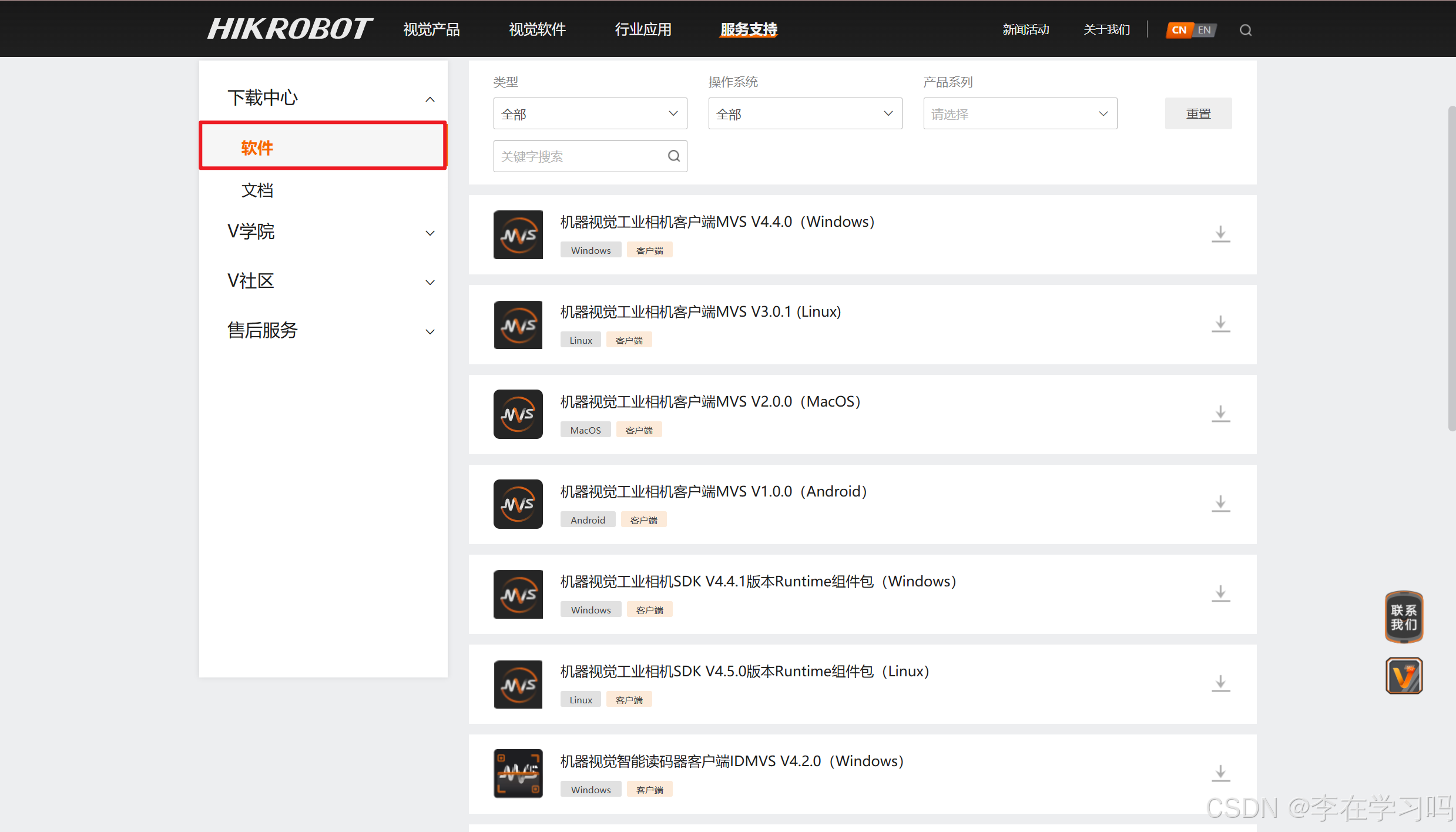Download IDMVS V4.2.0 Windows client
The image size is (1456, 832).
[x=1220, y=773]
